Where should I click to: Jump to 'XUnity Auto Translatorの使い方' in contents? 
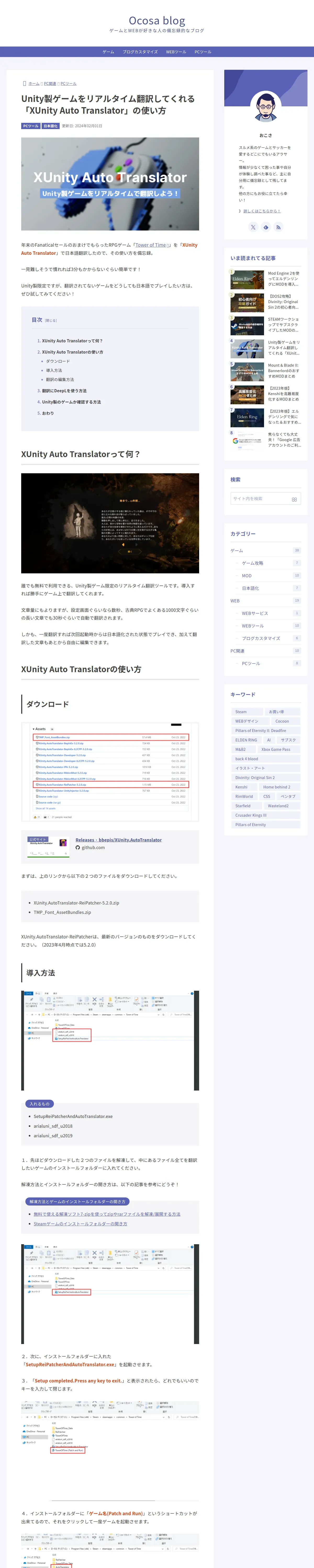point(72,352)
